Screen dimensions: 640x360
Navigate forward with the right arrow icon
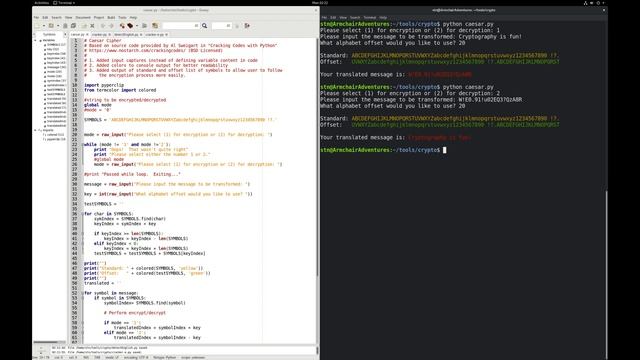click(111, 26)
